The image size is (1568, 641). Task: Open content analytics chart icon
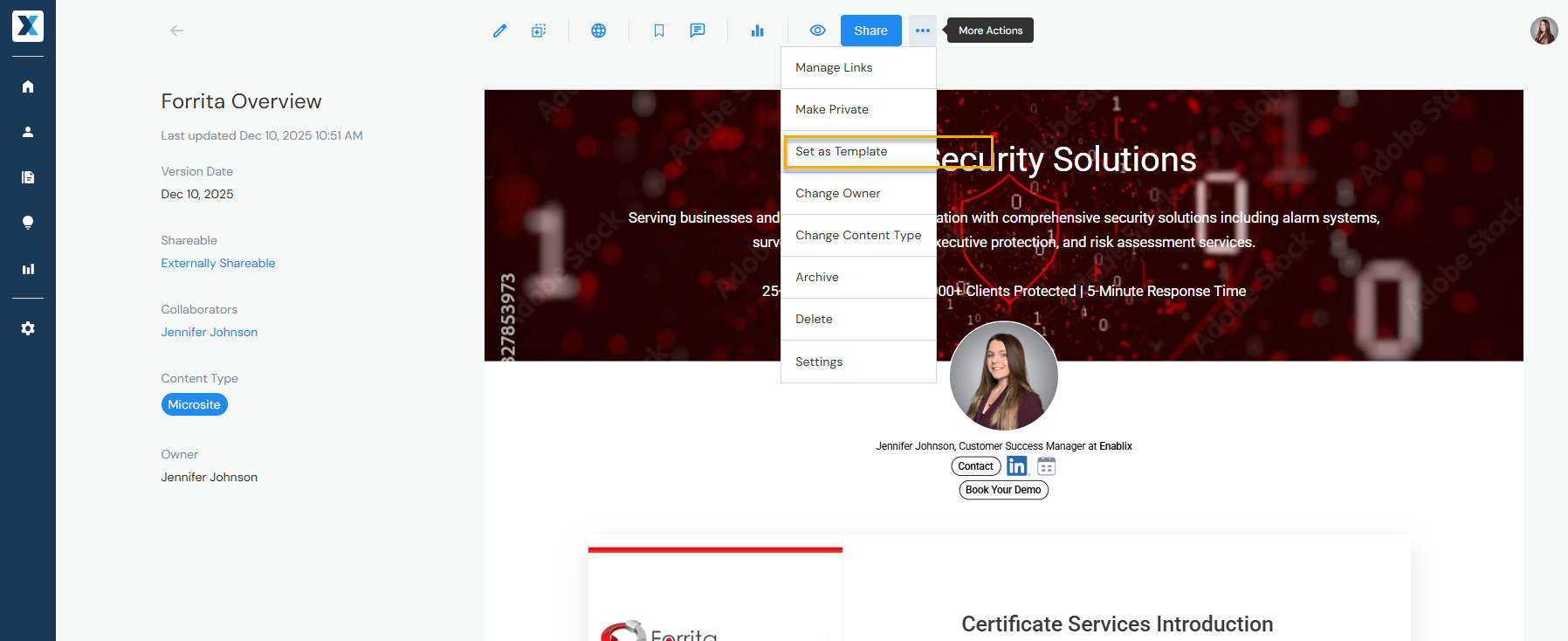[x=757, y=31]
